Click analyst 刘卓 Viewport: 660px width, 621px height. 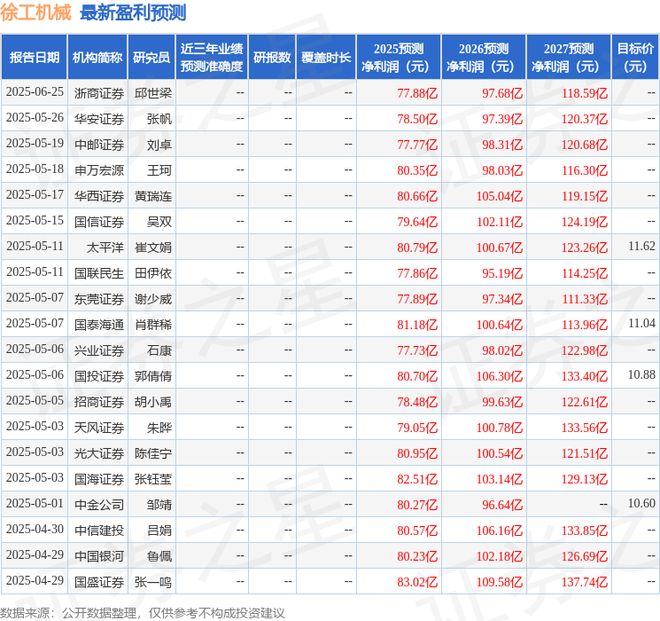(159, 145)
